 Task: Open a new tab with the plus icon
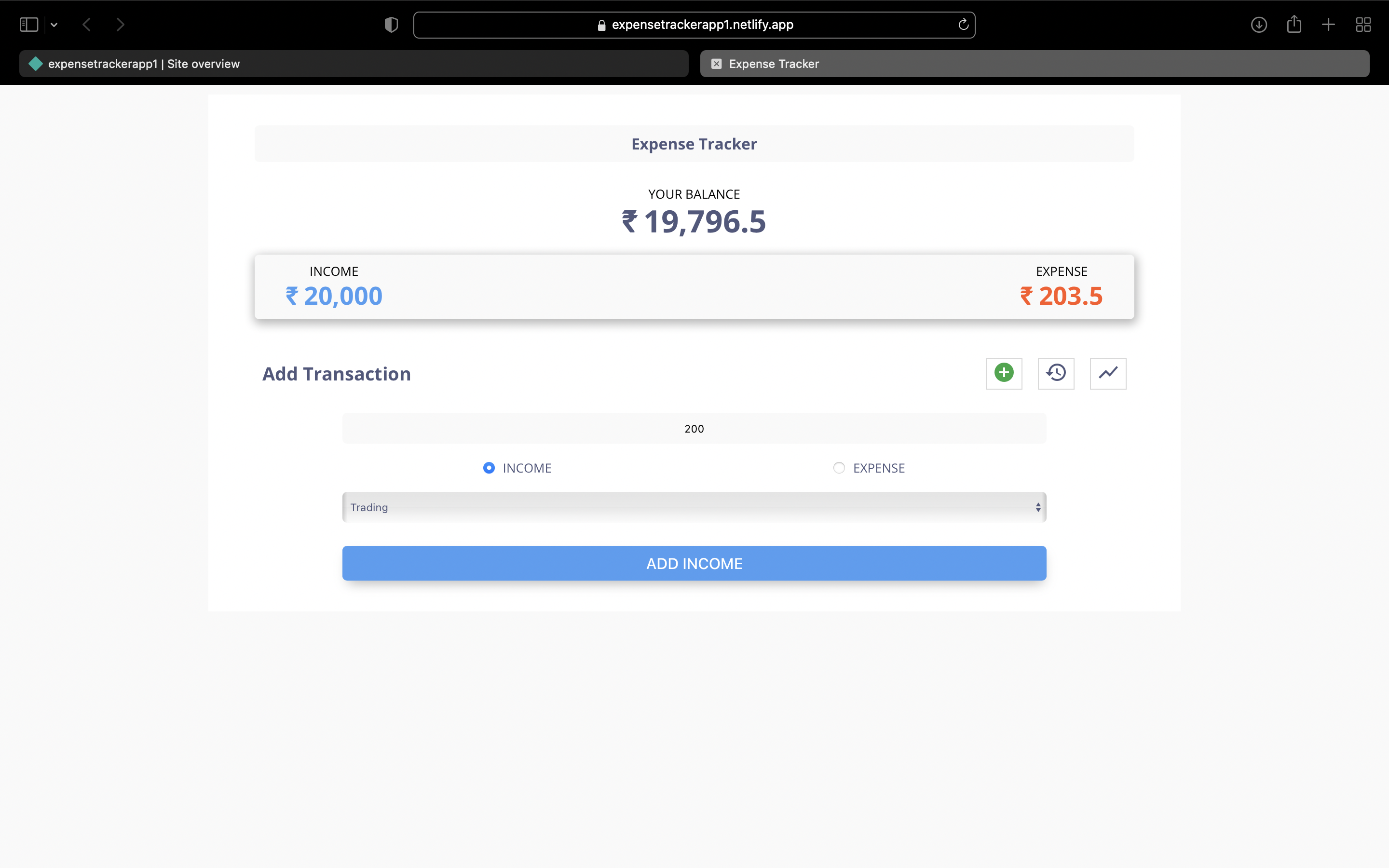pyautogui.click(x=1328, y=24)
